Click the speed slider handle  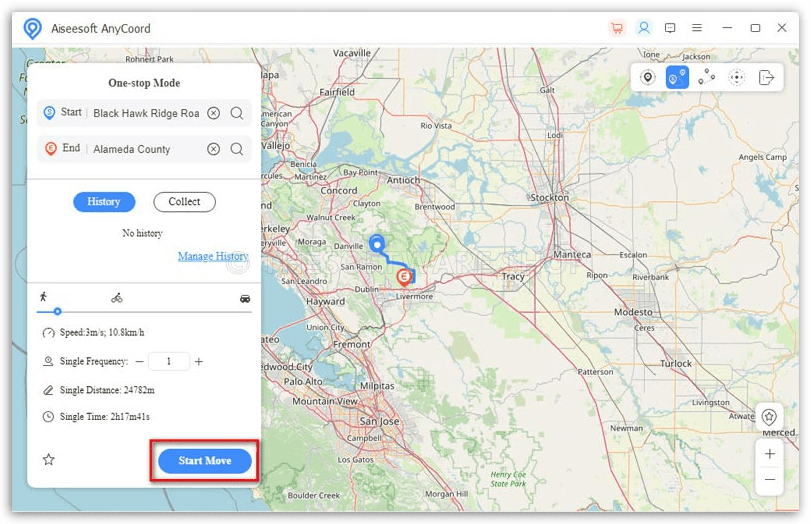point(57,311)
